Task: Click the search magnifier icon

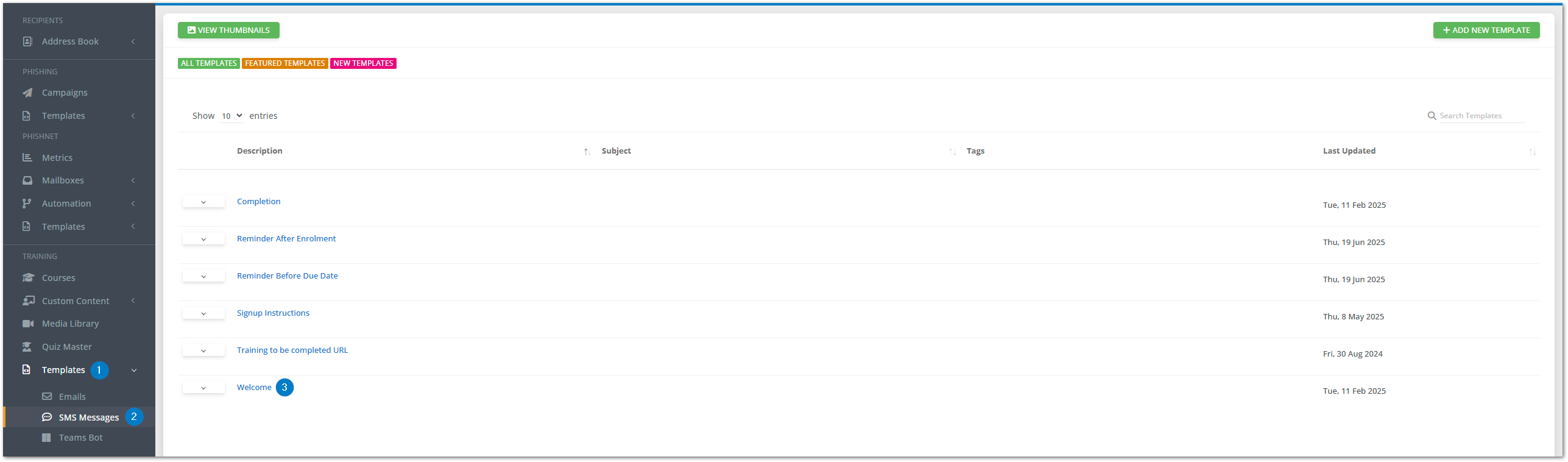Action: [x=1432, y=116]
